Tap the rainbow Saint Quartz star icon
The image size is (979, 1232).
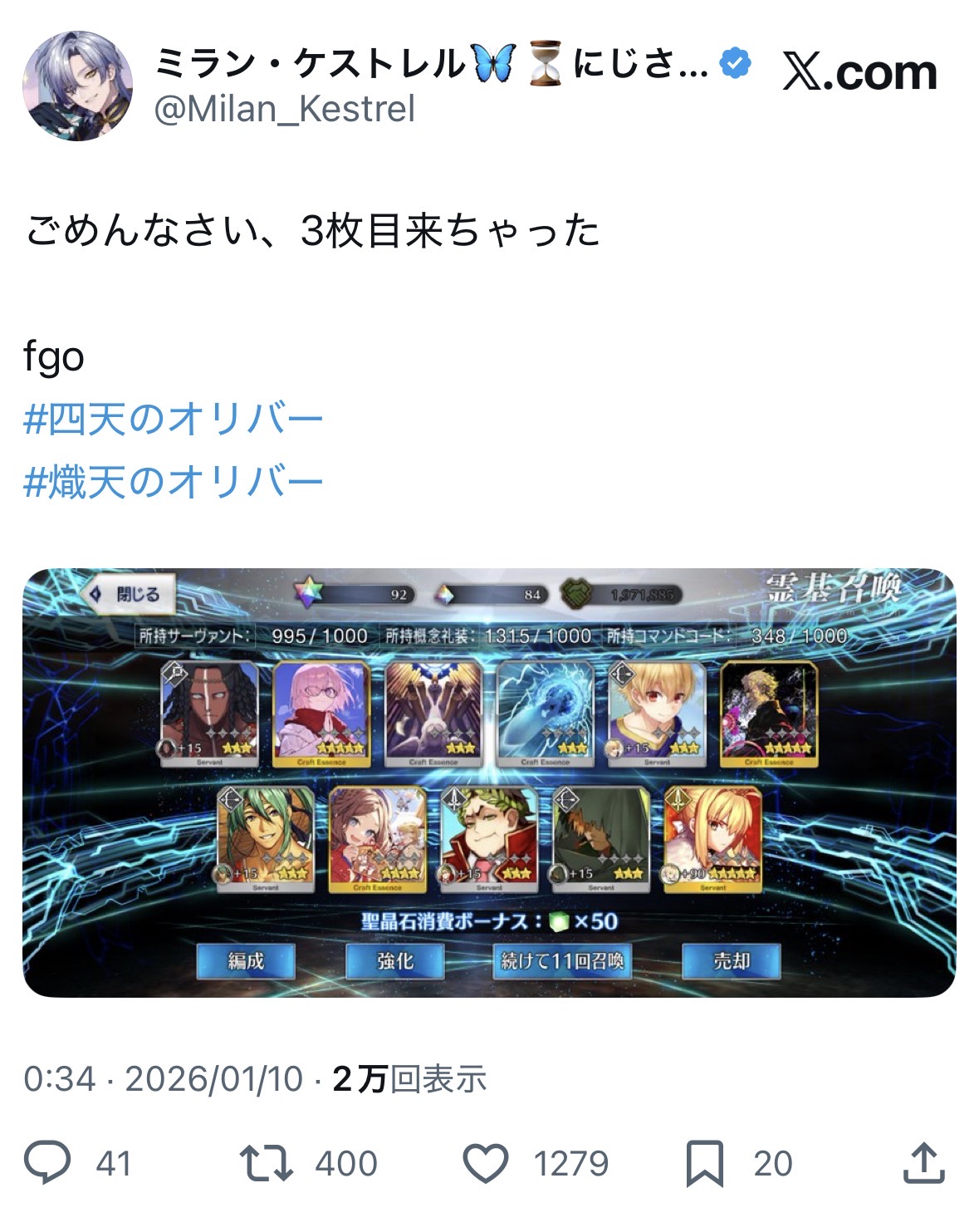tap(308, 592)
